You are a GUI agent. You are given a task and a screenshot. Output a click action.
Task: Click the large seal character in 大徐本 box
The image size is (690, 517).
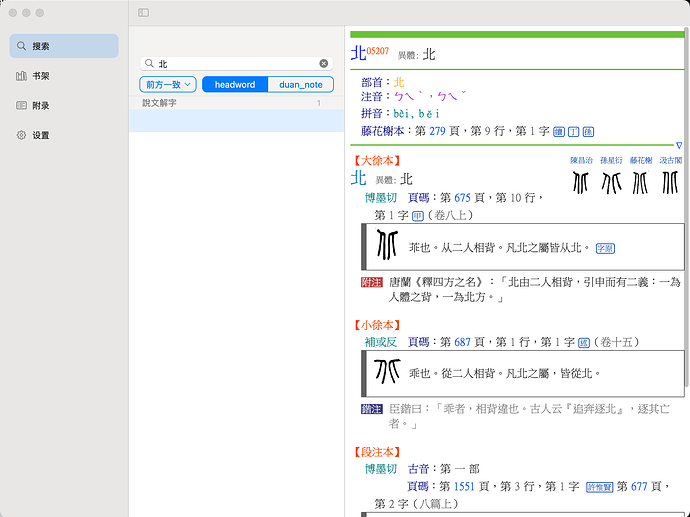387,245
